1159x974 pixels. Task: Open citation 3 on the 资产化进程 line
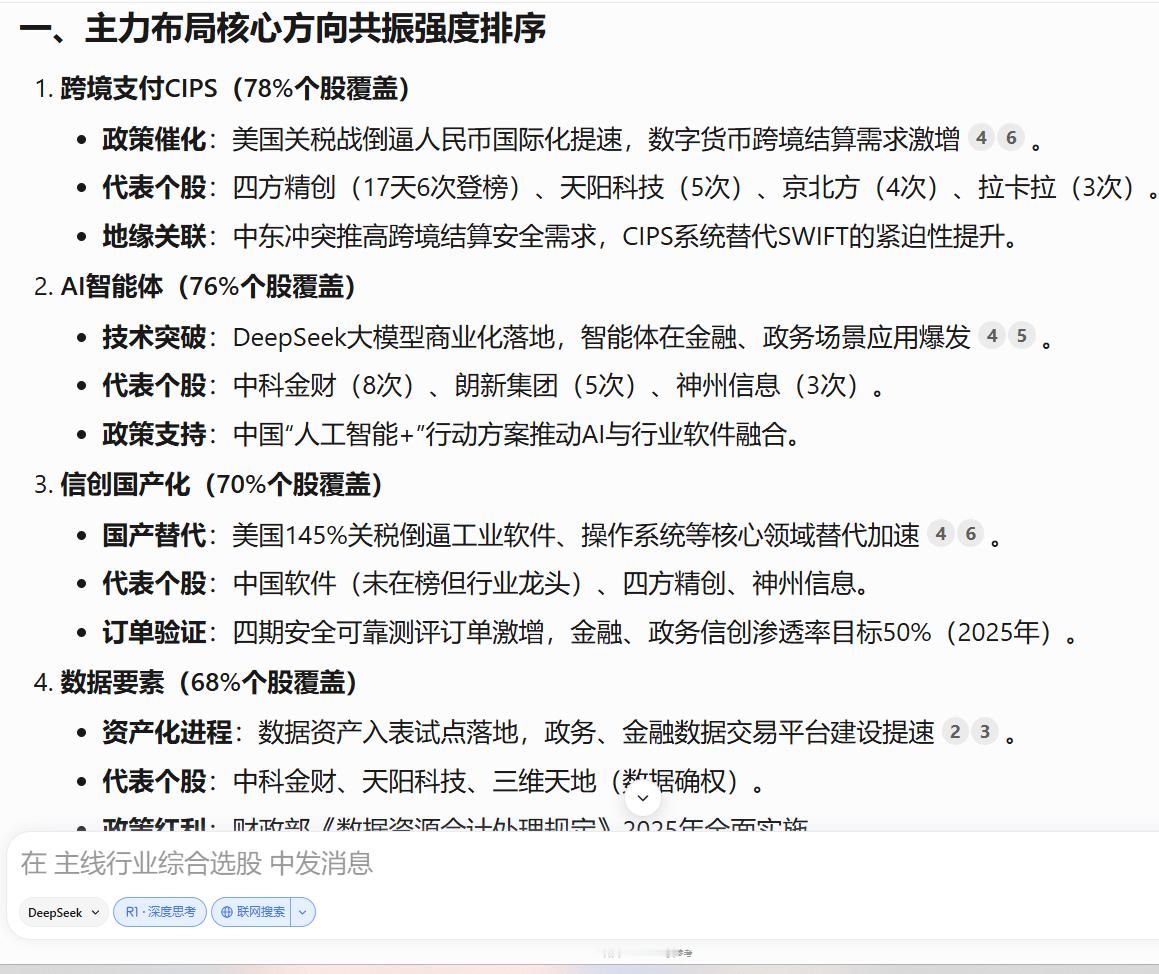coord(985,732)
